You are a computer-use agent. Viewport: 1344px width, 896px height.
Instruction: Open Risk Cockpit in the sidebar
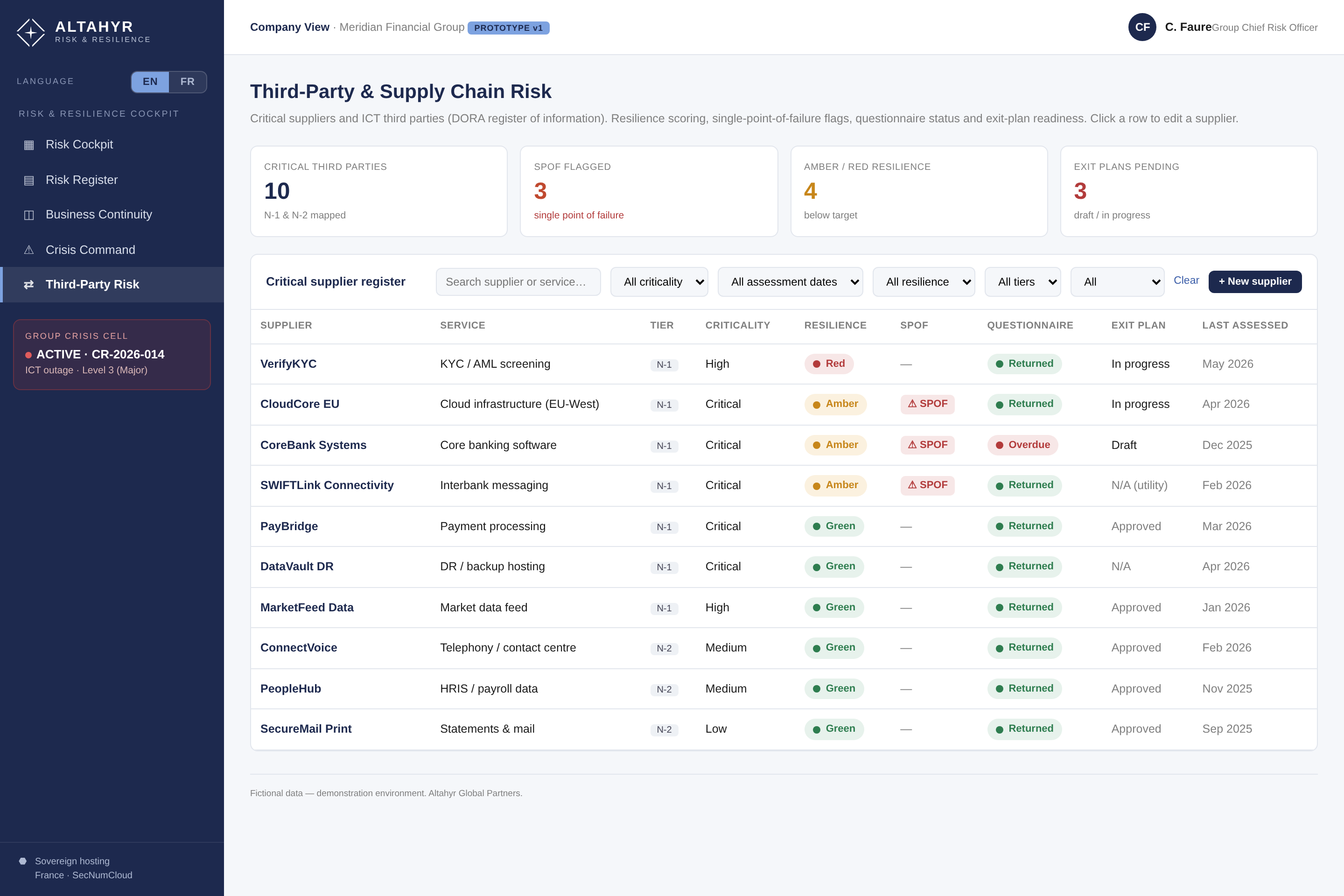tap(112, 145)
